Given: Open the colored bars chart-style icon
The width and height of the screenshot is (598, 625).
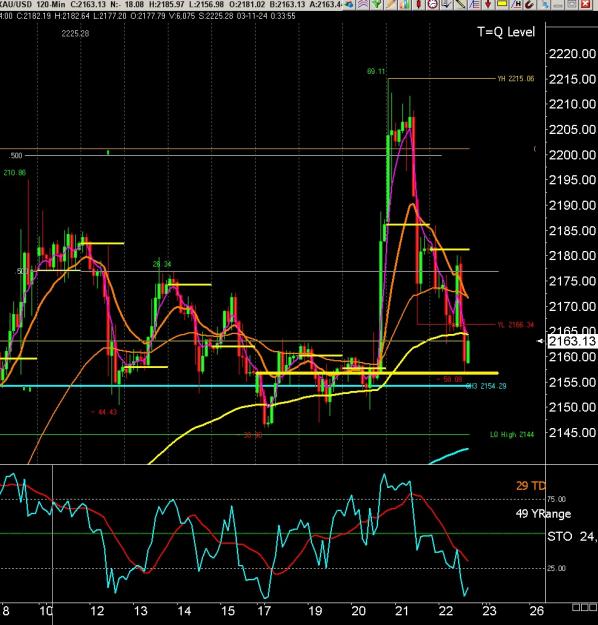Looking at the screenshot, I should pyautogui.click(x=405, y=4).
